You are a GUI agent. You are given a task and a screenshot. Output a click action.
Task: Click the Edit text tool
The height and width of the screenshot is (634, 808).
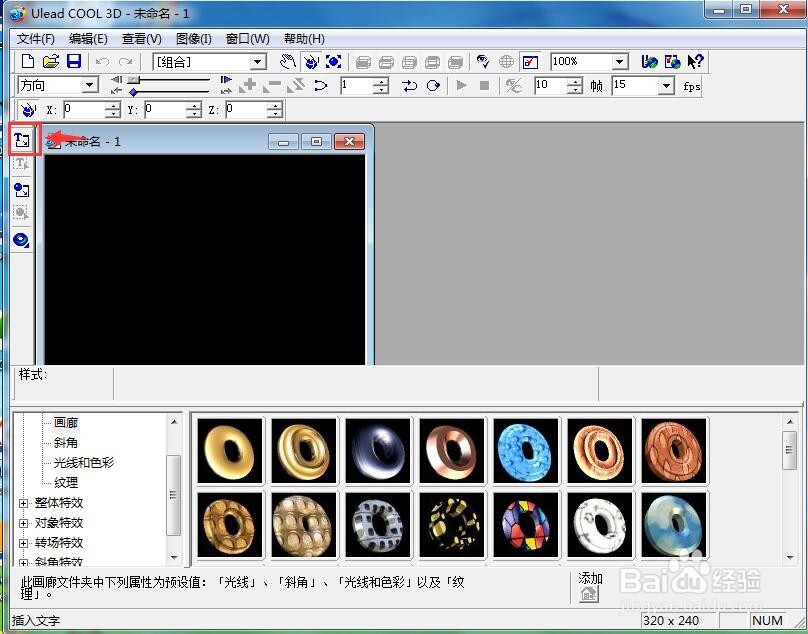pyautogui.click(x=22, y=164)
